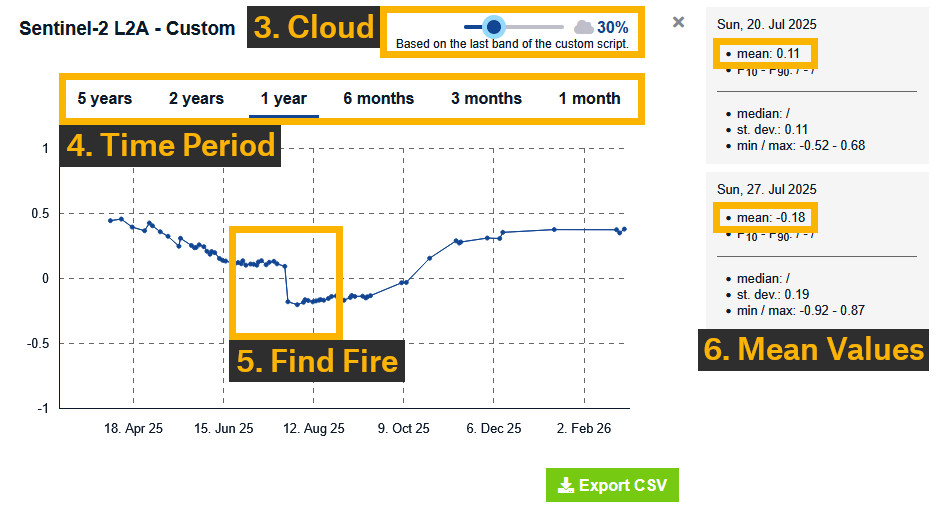This screenshot has height=518, width=936.
Task: Switch to the 1 year tab
Action: click(x=284, y=98)
